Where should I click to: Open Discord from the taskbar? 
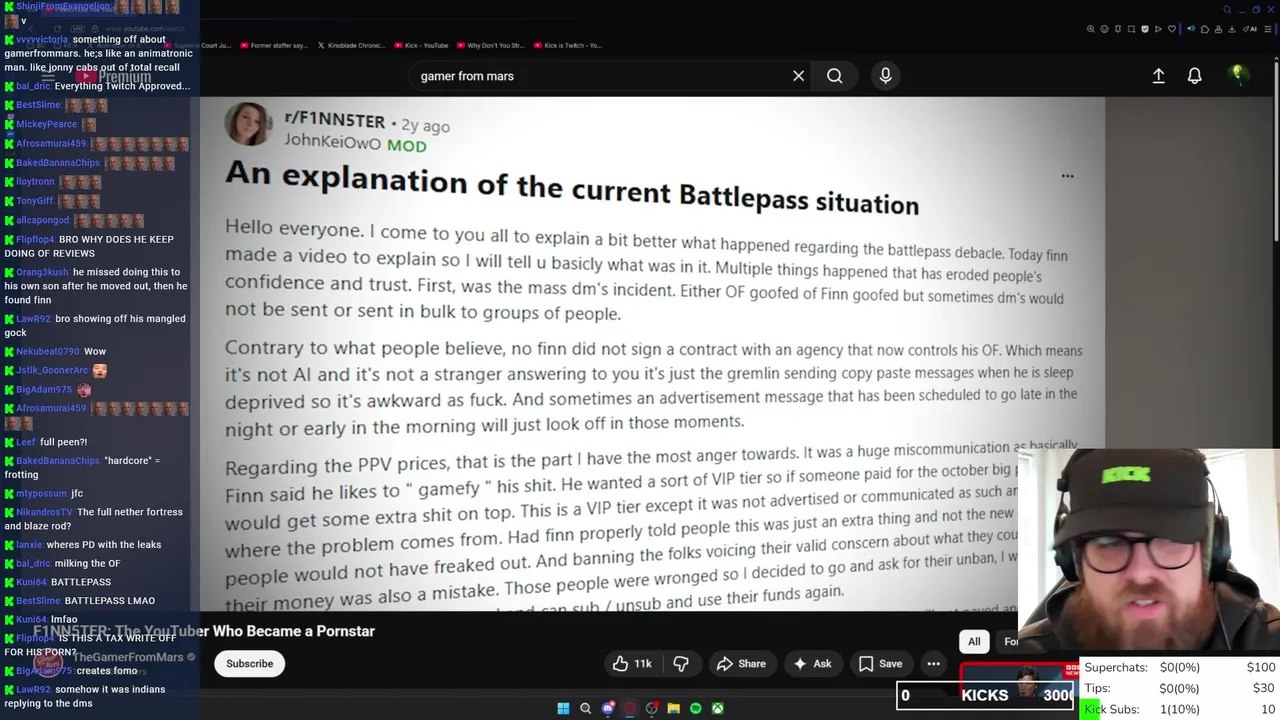608,708
